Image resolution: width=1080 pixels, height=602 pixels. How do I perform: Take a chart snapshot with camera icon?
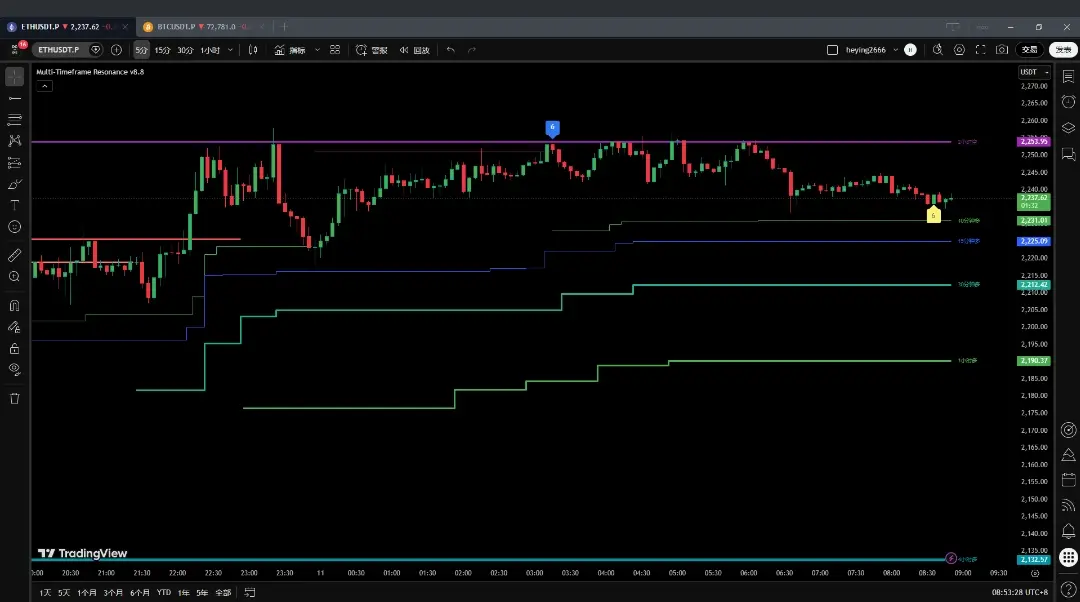click(1002, 50)
